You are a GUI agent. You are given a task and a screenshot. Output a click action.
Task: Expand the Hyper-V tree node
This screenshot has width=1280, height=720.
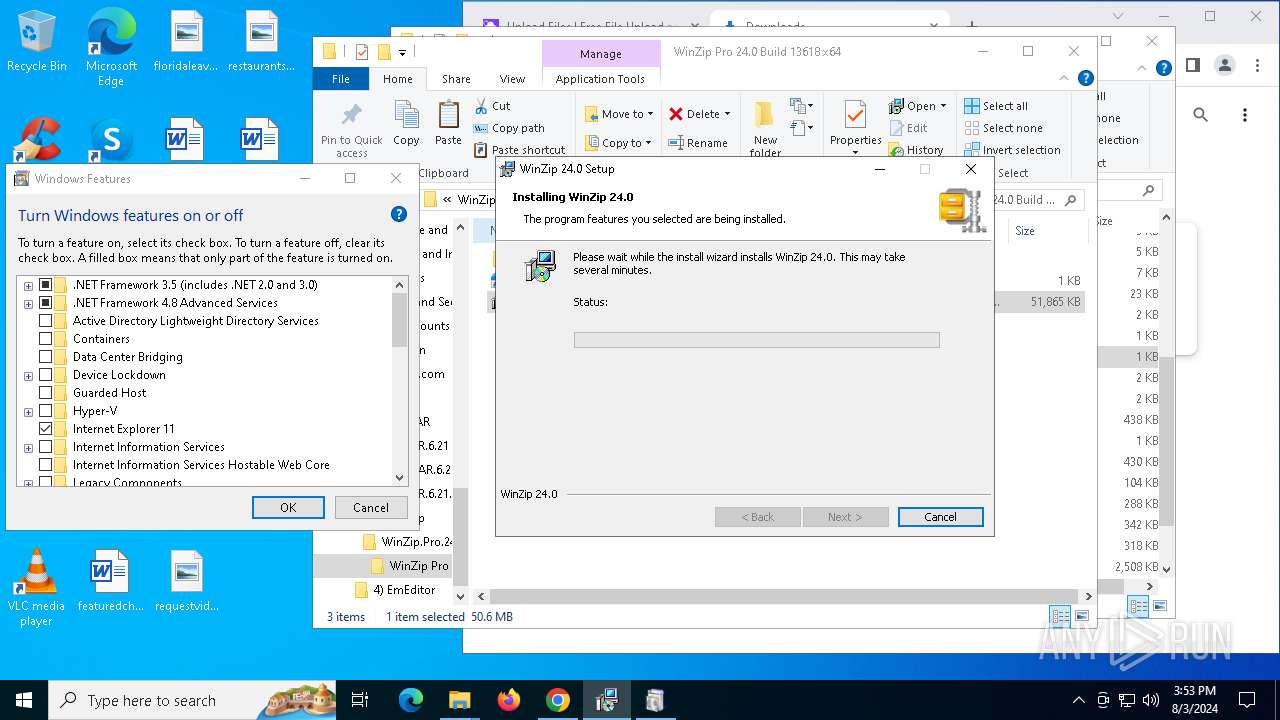coord(28,412)
